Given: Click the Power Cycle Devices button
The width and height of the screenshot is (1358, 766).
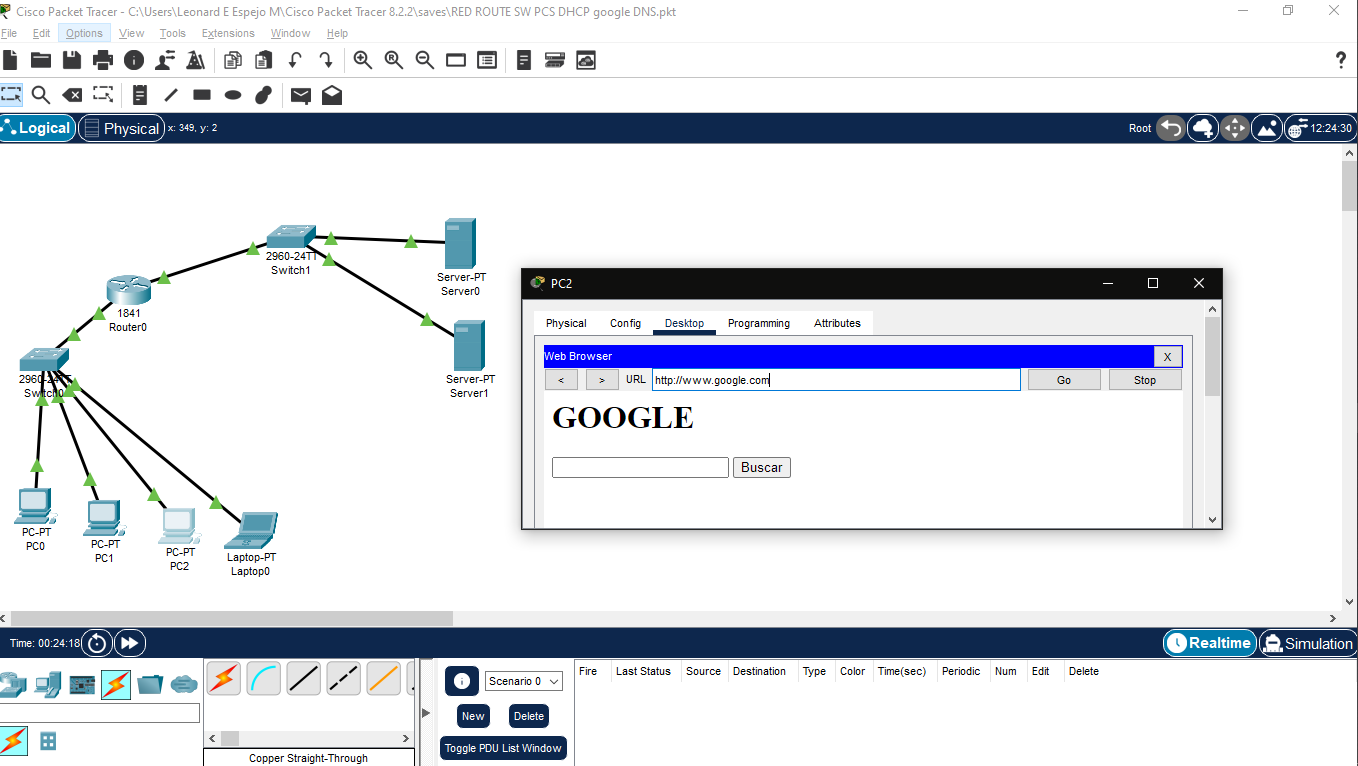Looking at the screenshot, I should (x=97, y=643).
